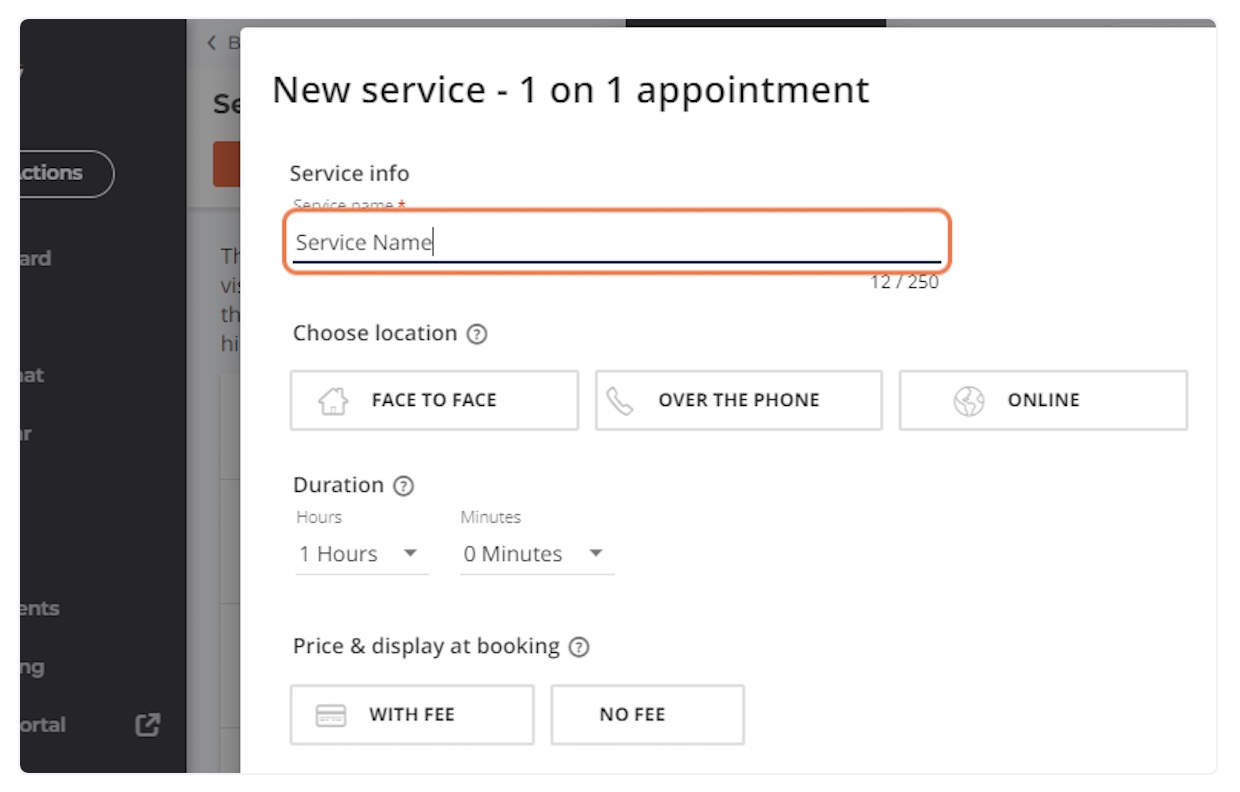Click the globe icon in Online button
Screen dimensions: 1240x792
coord(968,401)
